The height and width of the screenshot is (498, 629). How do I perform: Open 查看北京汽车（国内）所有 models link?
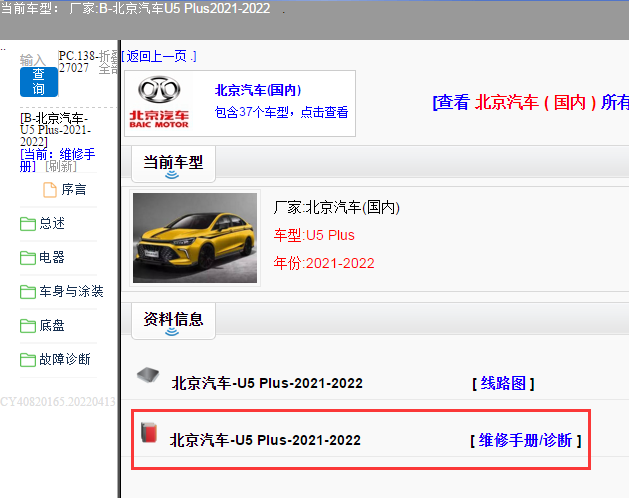(x=530, y=102)
